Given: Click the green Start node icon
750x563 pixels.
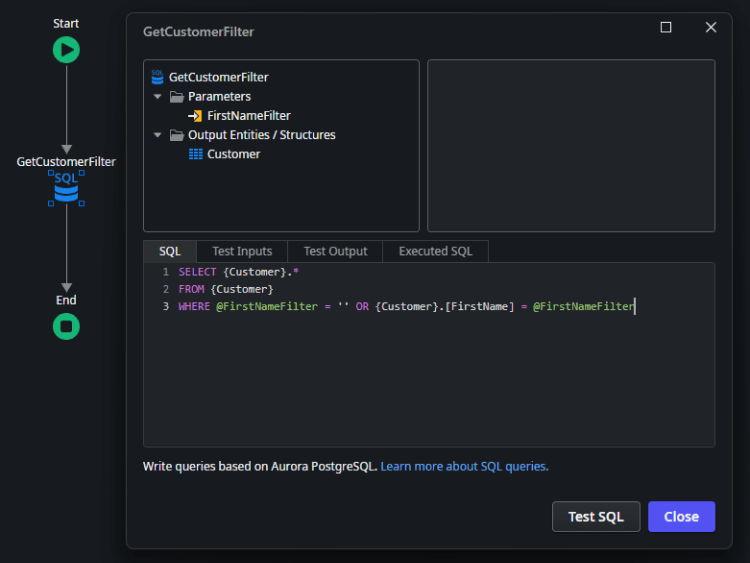Looking at the screenshot, I should point(66,50).
